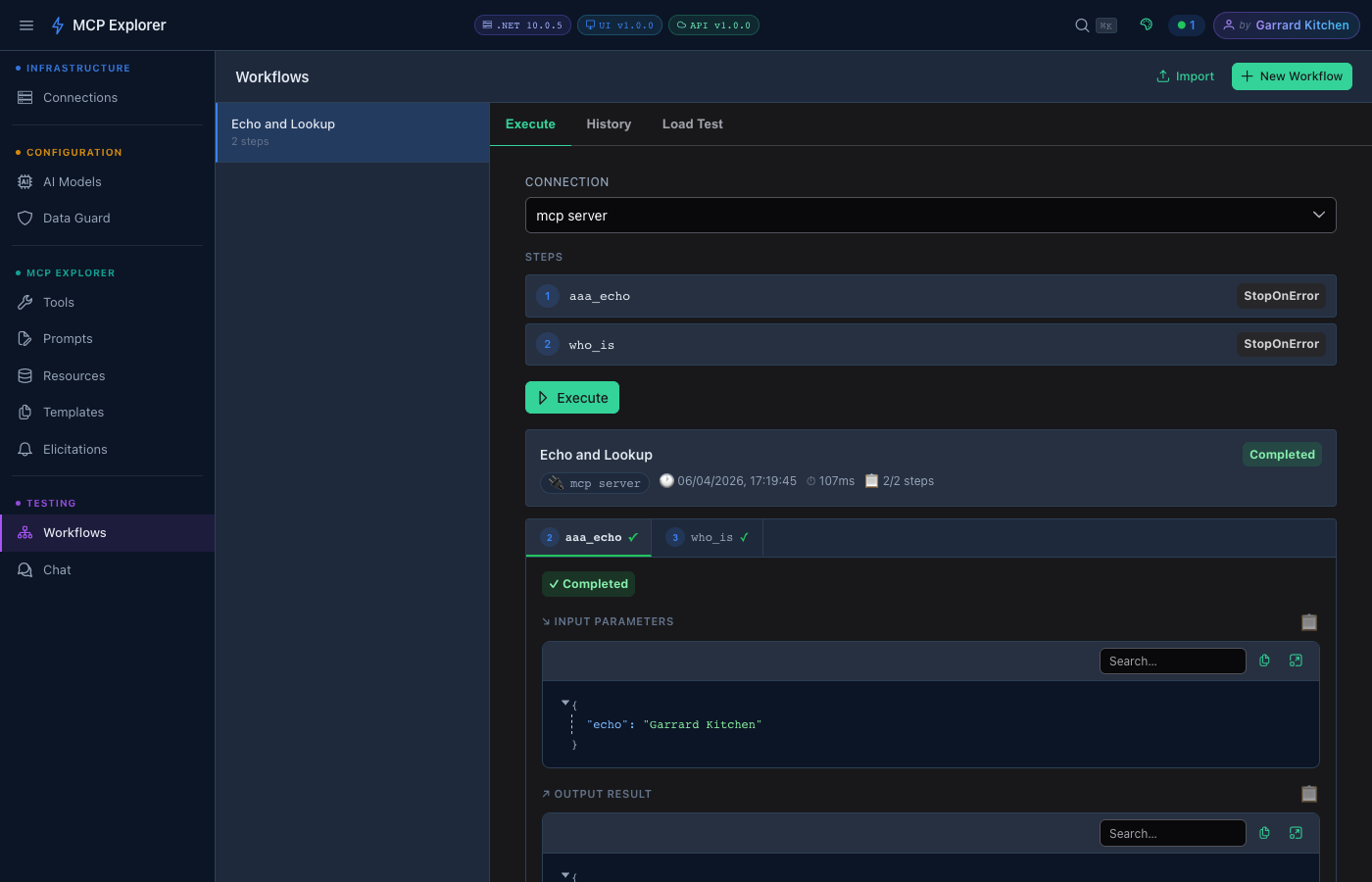Collapse the echo JSON with its disclosure triangle
Image resolution: width=1372 pixels, height=882 pixels.
565,703
